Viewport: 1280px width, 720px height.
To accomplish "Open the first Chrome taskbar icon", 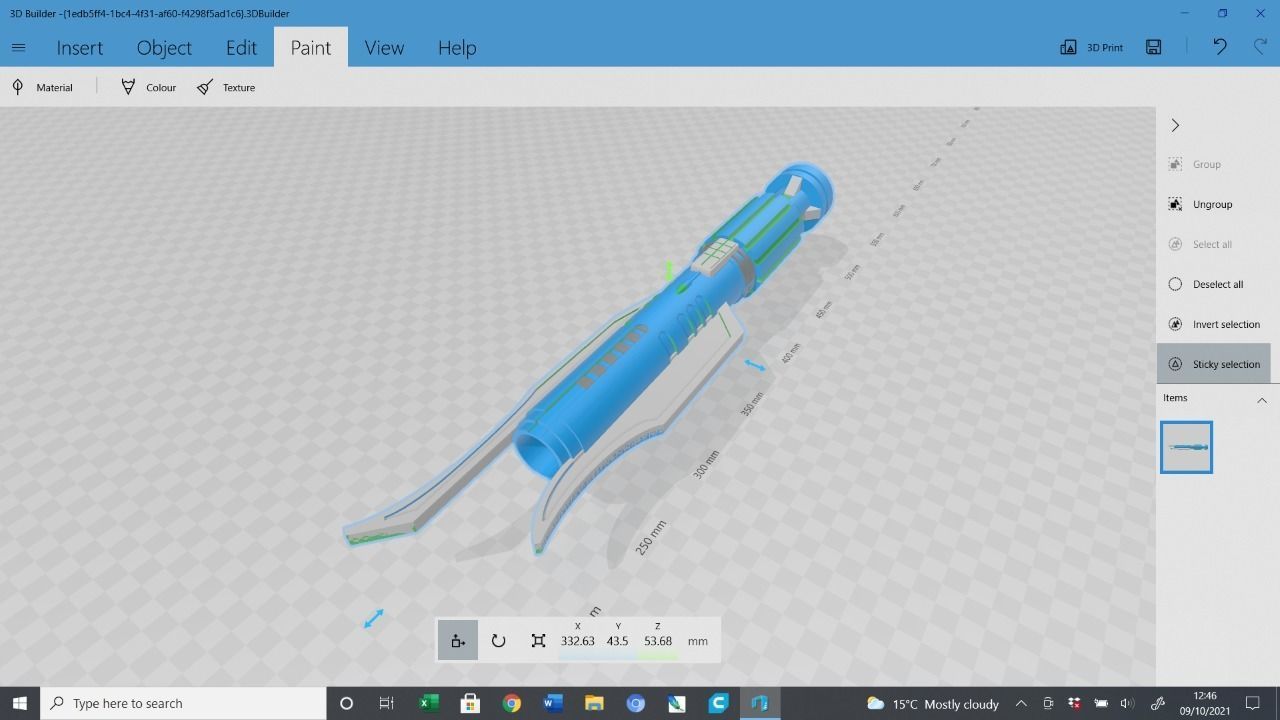I will click(x=511, y=703).
